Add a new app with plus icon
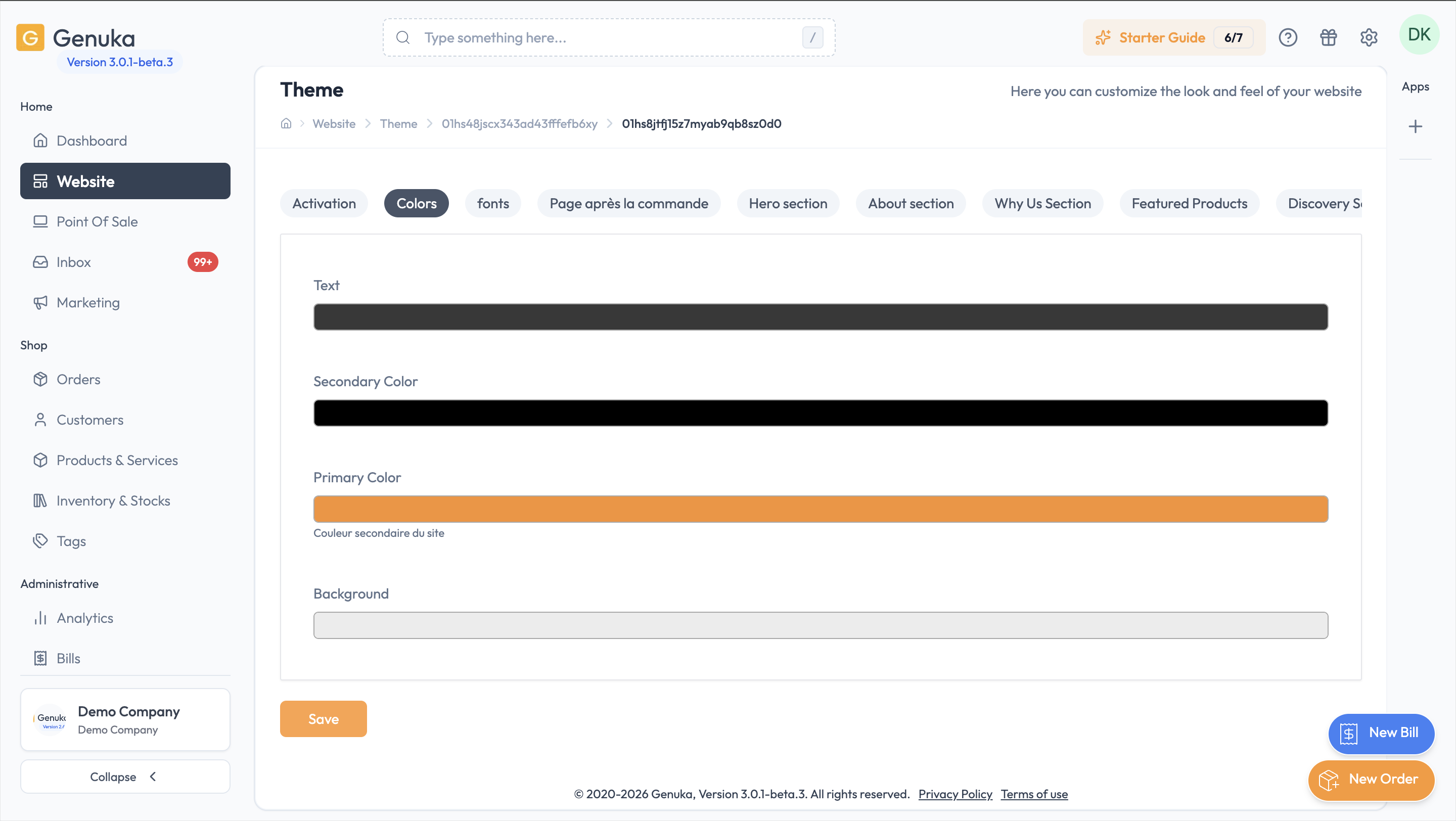The image size is (1456, 821). tap(1416, 126)
